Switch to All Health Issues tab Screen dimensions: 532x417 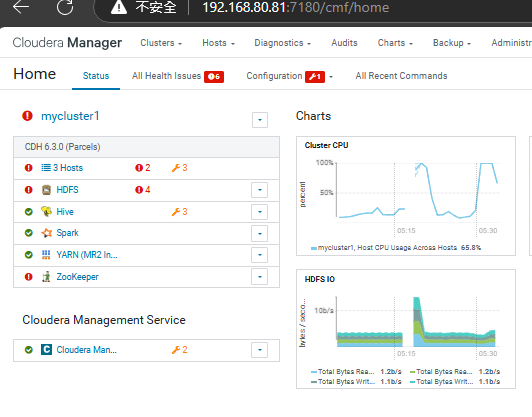[166, 76]
